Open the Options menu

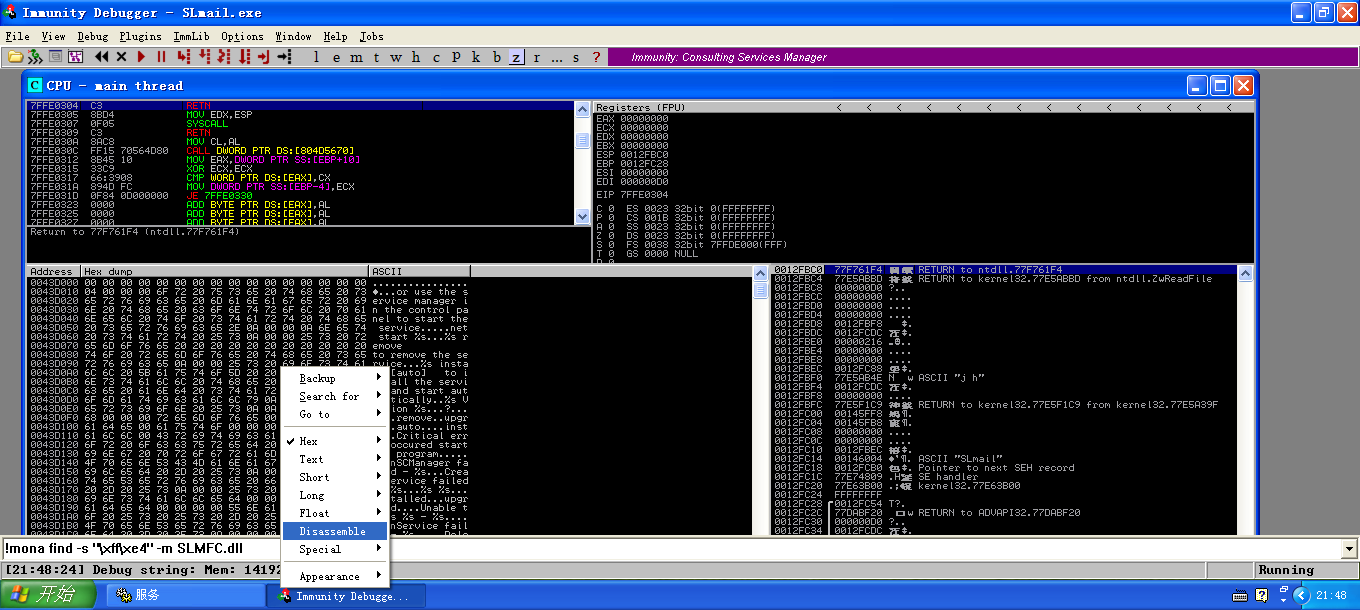click(242, 36)
